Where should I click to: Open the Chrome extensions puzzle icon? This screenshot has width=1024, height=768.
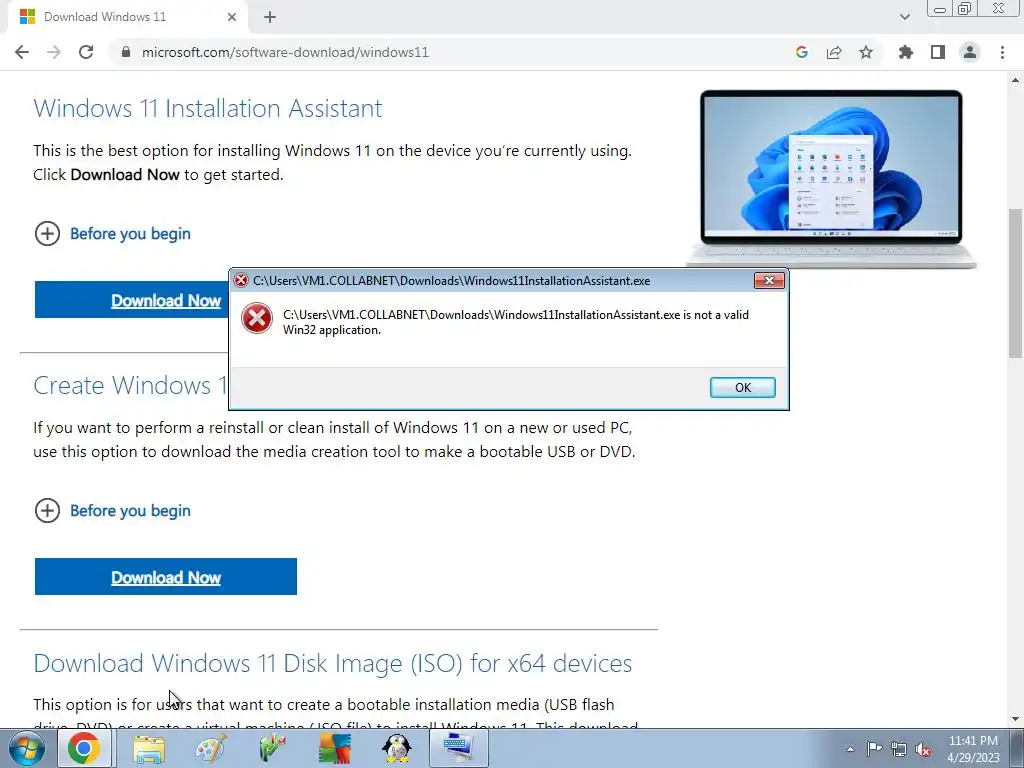coord(906,52)
